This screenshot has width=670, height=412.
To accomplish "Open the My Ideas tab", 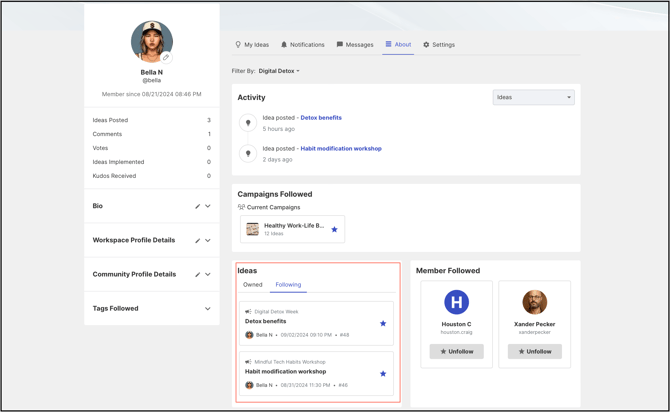I will click(252, 44).
